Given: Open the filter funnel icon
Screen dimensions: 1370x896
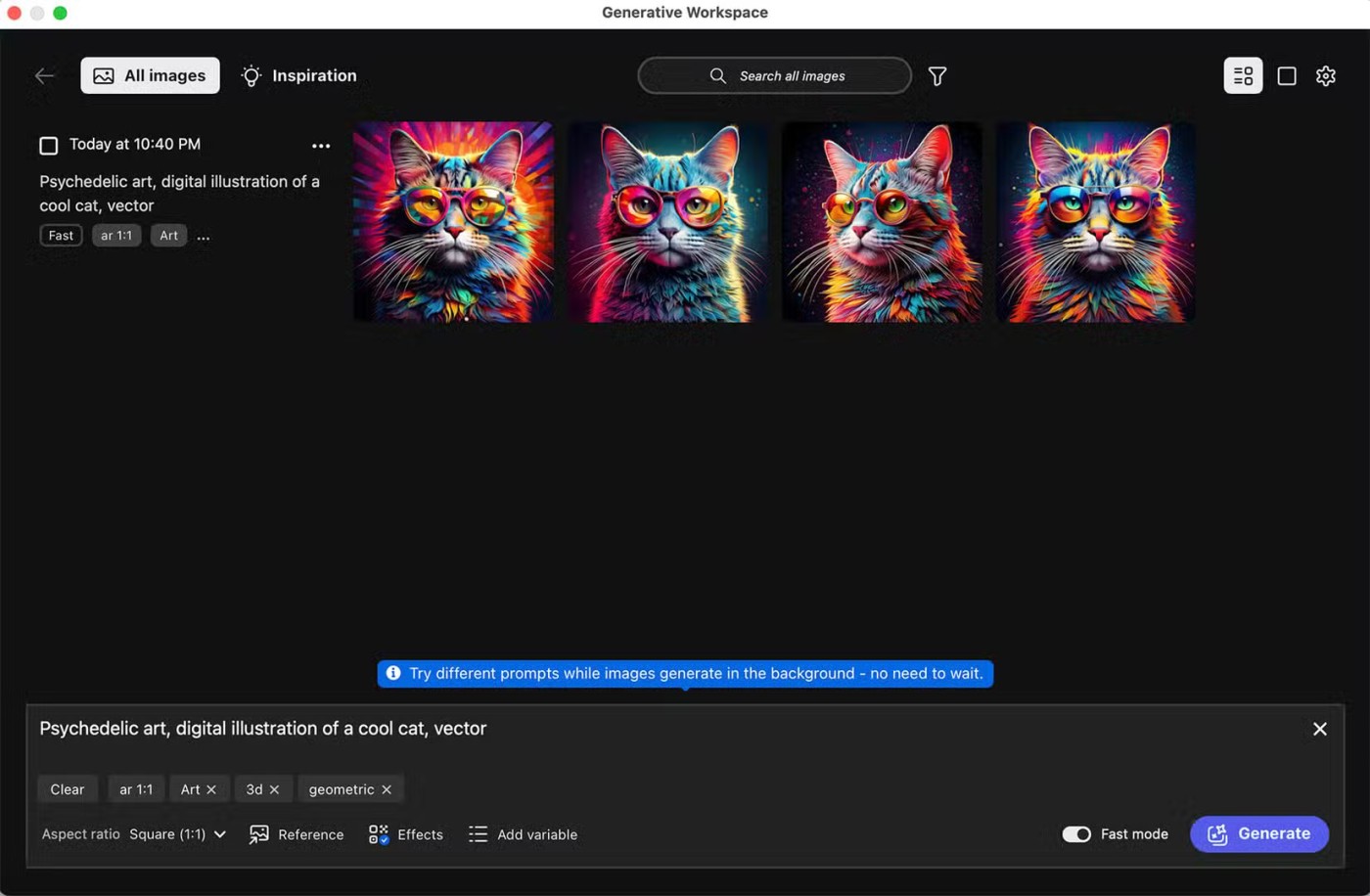Looking at the screenshot, I should tap(936, 76).
